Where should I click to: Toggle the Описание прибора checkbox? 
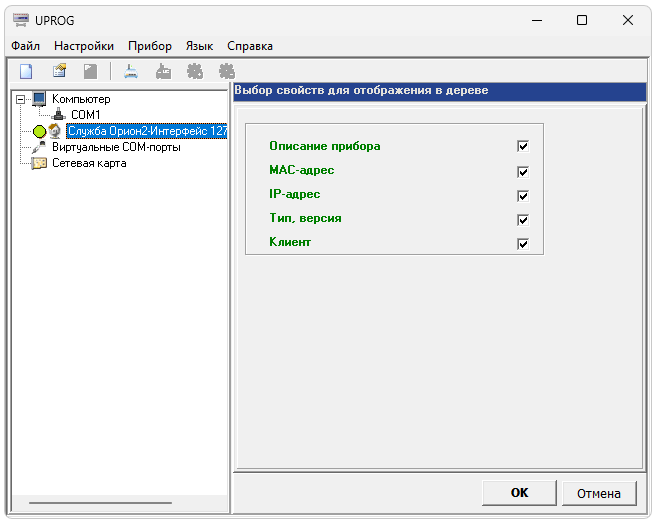coord(523,146)
